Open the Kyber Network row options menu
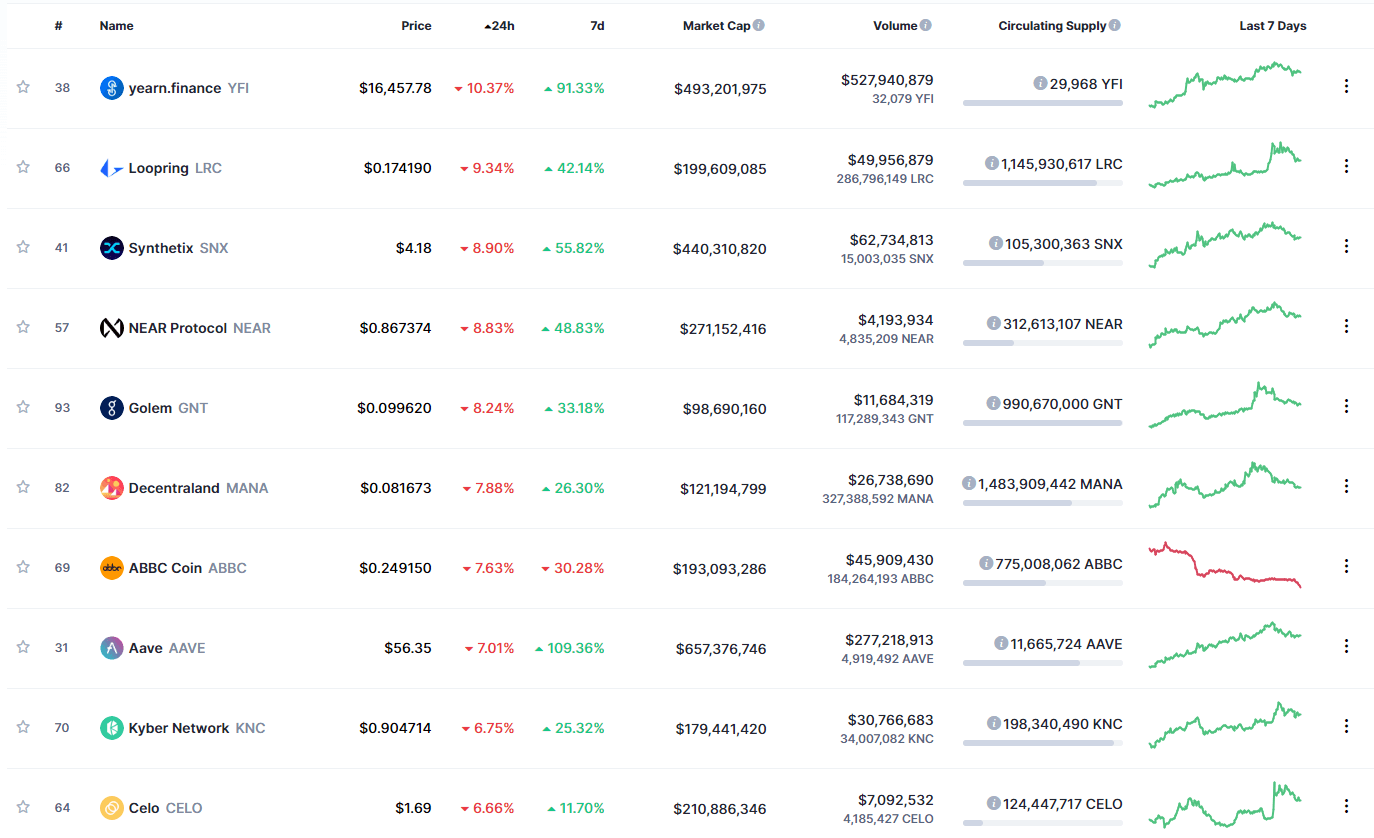 [x=1346, y=726]
